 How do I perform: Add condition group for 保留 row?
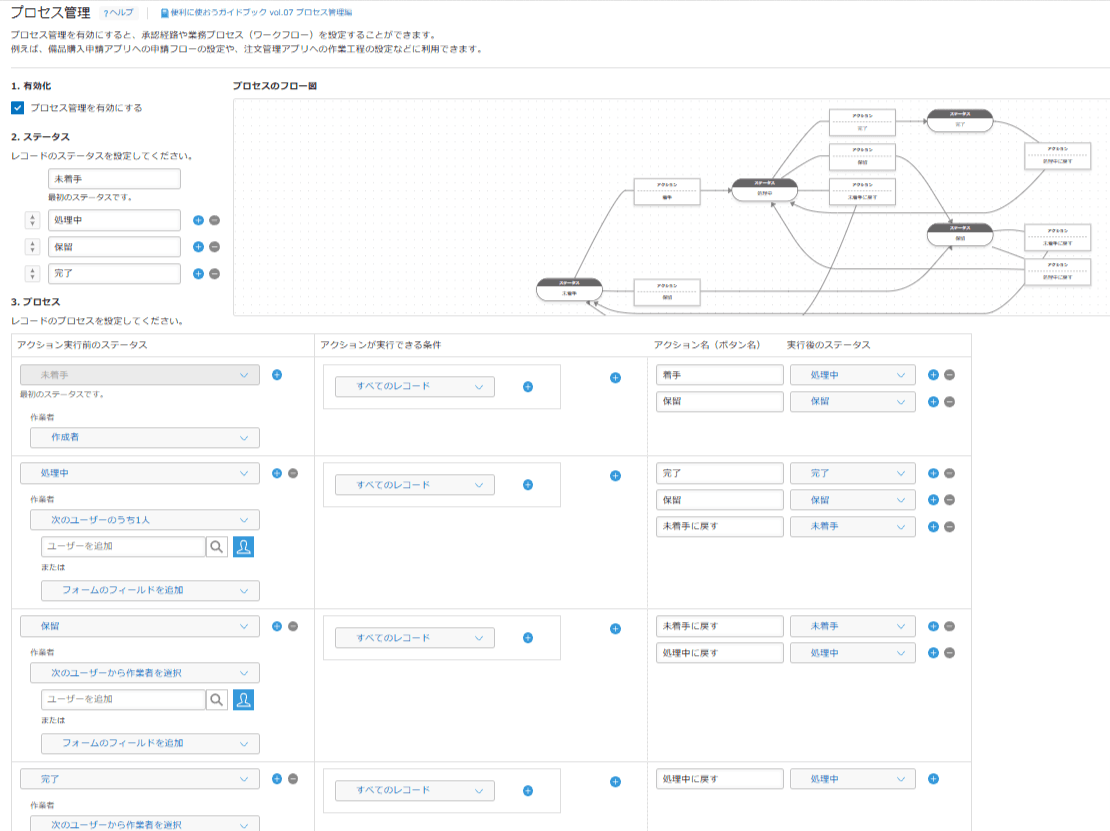point(615,629)
